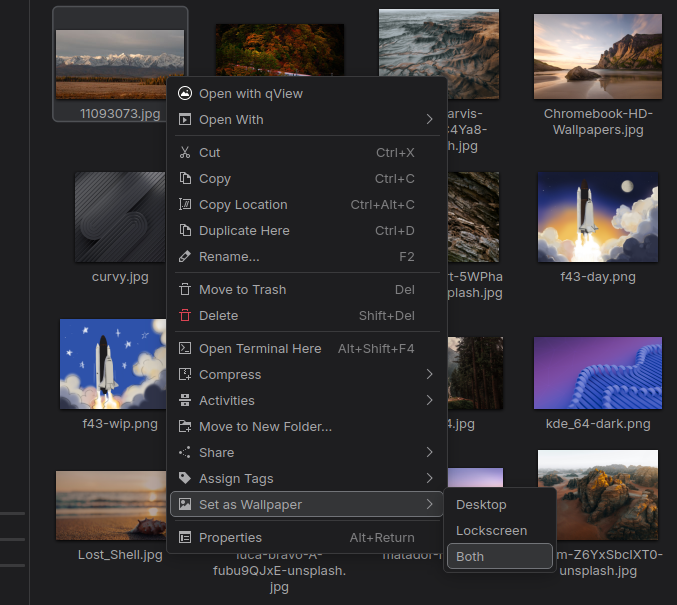Select Move to New Folder...
This screenshot has width=677, height=605.
[x=307, y=427]
